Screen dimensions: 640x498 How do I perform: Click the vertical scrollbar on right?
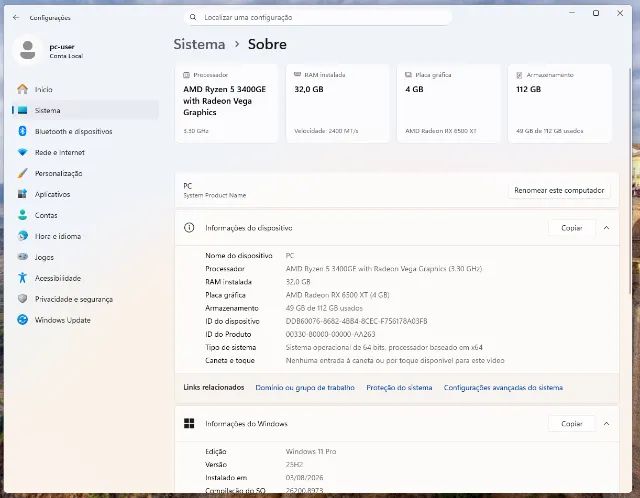(630, 180)
